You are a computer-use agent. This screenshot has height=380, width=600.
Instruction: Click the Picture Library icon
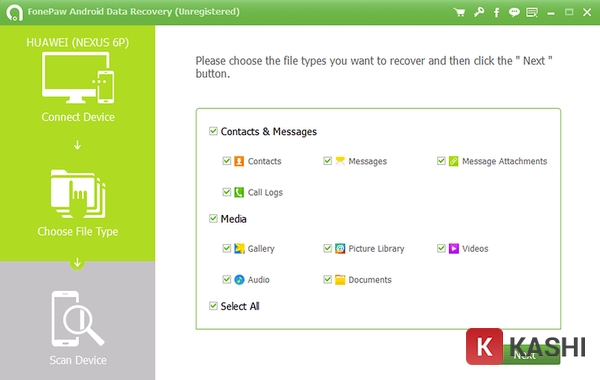click(x=340, y=248)
